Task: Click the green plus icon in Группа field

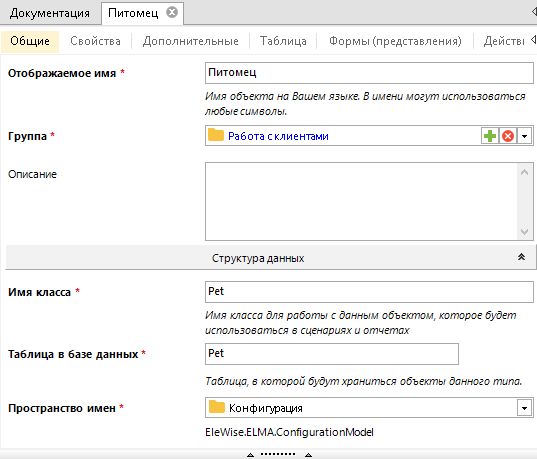Action: click(x=490, y=136)
